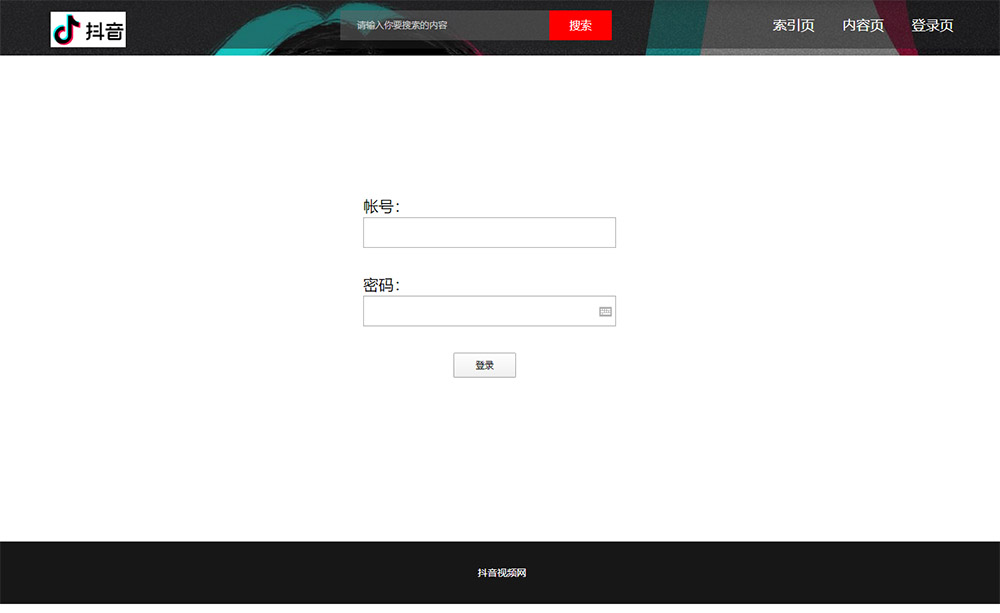Screen dimensions: 1000x613
Task: Click the keyboard icon in password field
Action: (x=605, y=311)
